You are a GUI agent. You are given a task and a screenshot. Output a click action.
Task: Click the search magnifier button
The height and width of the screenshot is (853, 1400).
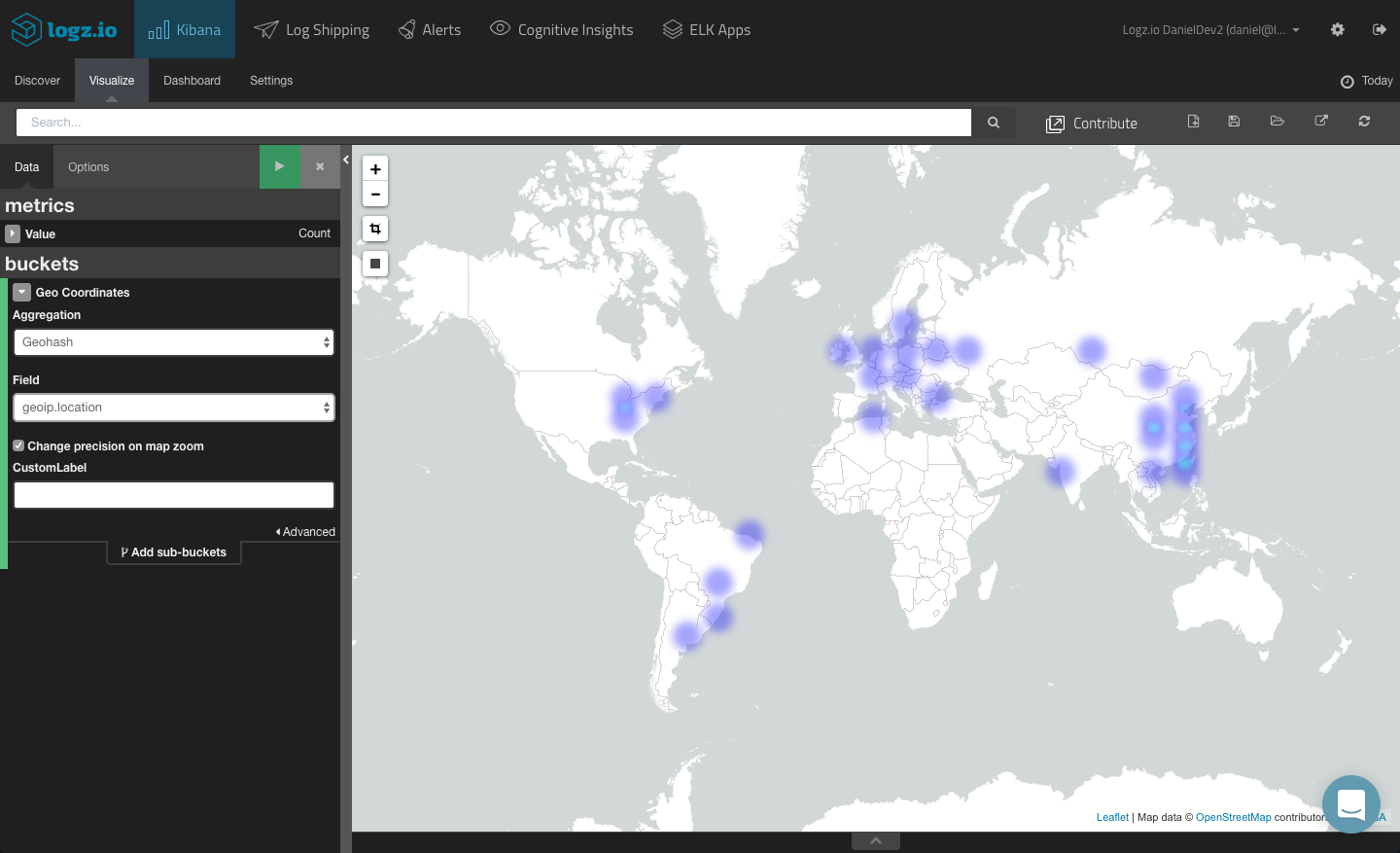point(994,123)
